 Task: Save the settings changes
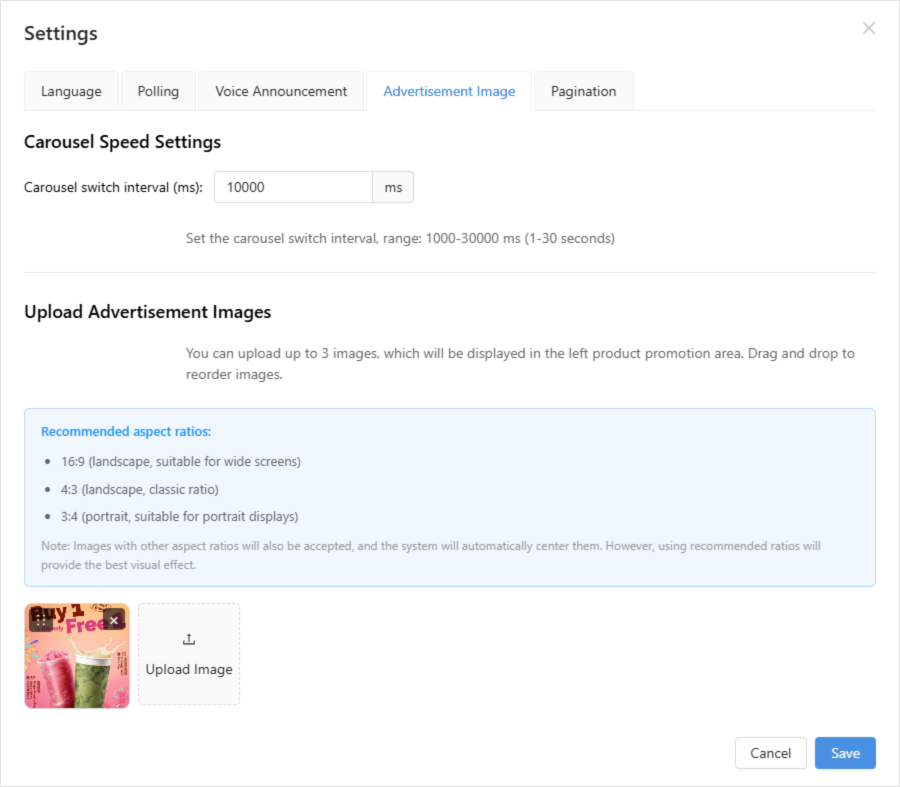pos(845,753)
